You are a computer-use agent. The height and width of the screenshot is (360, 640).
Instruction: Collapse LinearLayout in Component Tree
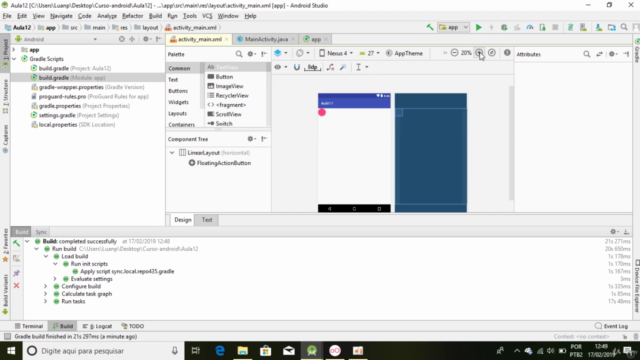tap(172, 153)
